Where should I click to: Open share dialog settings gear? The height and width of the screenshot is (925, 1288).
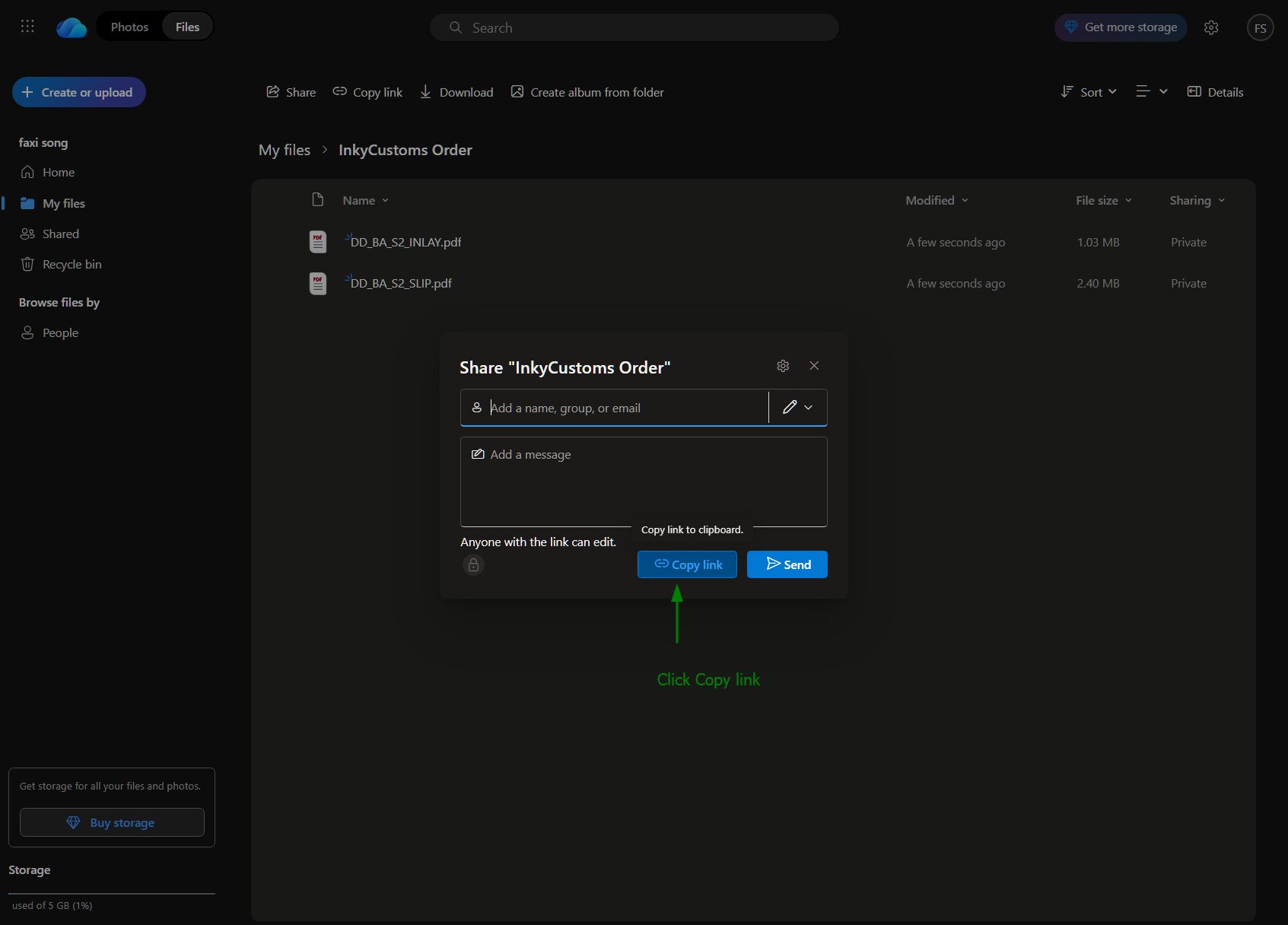[x=783, y=366]
